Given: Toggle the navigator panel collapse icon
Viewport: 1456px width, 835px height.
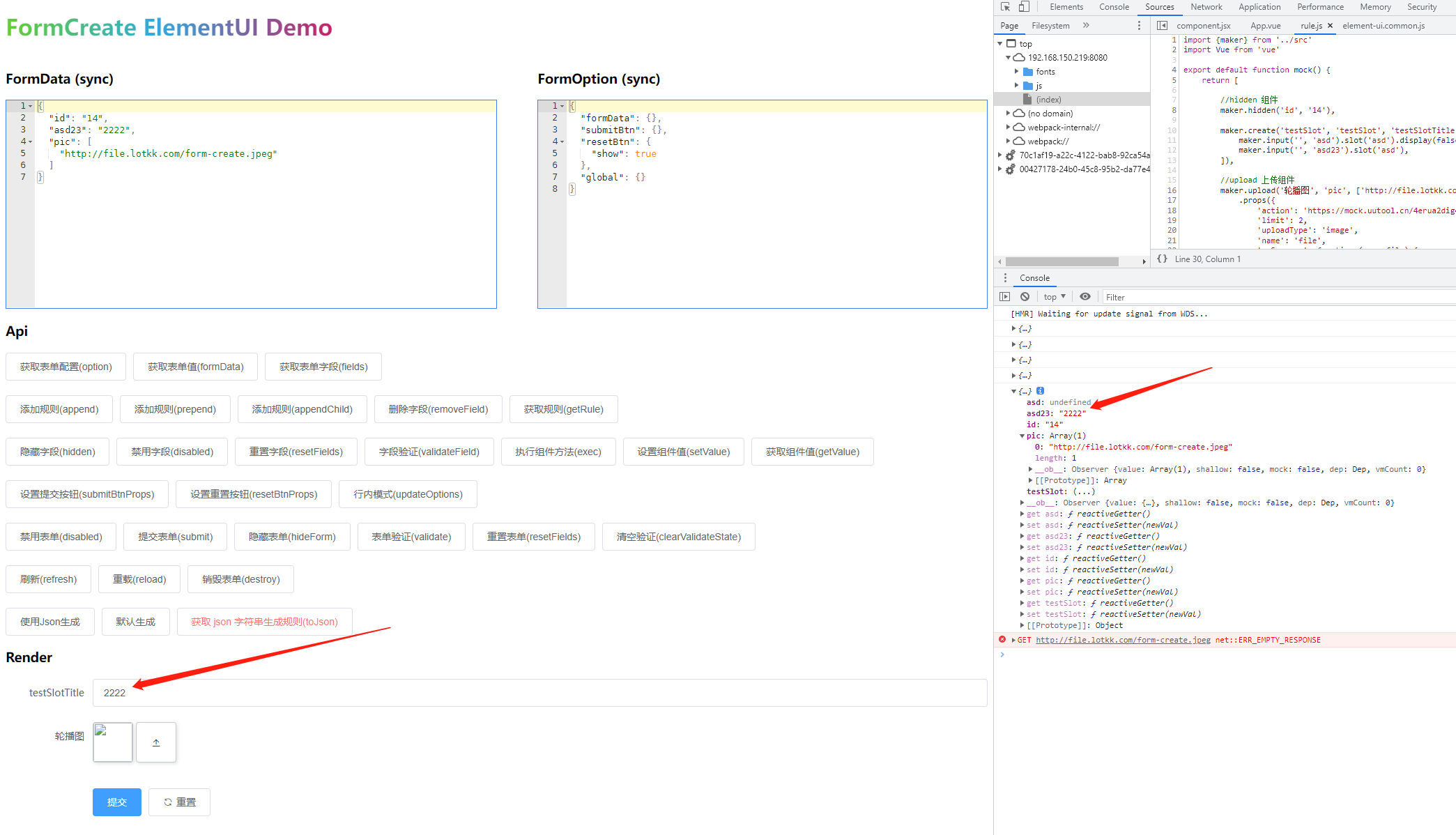Looking at the screenshot, I should [1162, 25].
